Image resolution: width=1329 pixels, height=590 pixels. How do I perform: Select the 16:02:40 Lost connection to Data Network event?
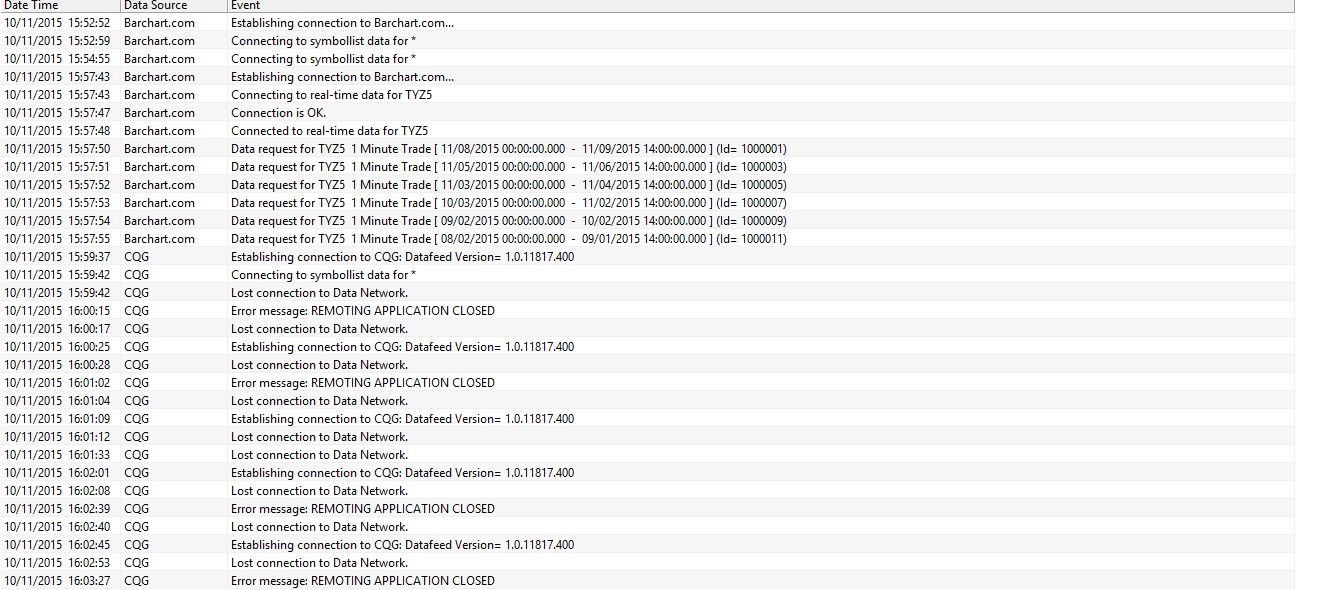[x=319, y=527]
